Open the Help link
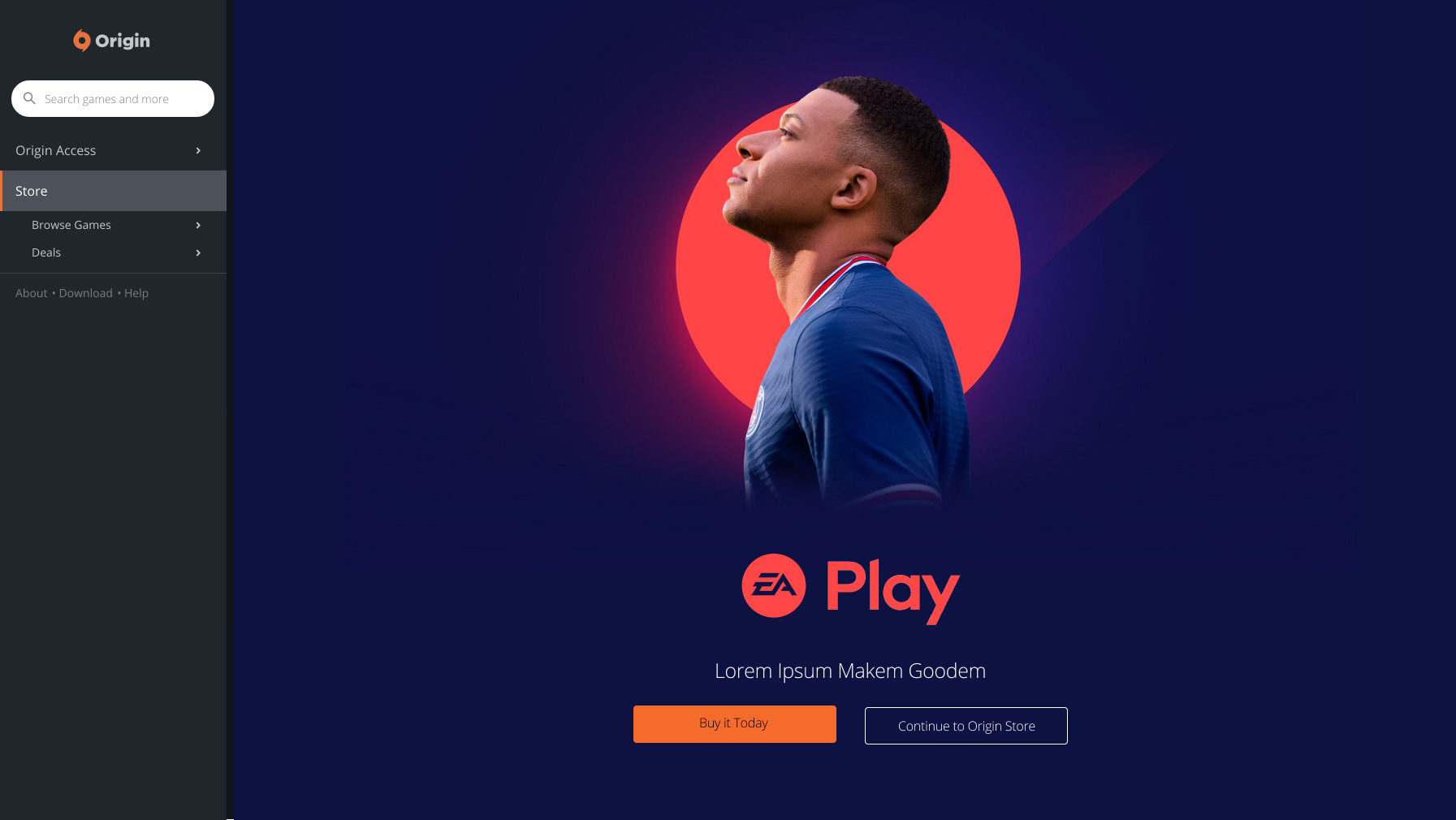The height and width of the screenshot is (820, 1456). click(x=136, y=293)
